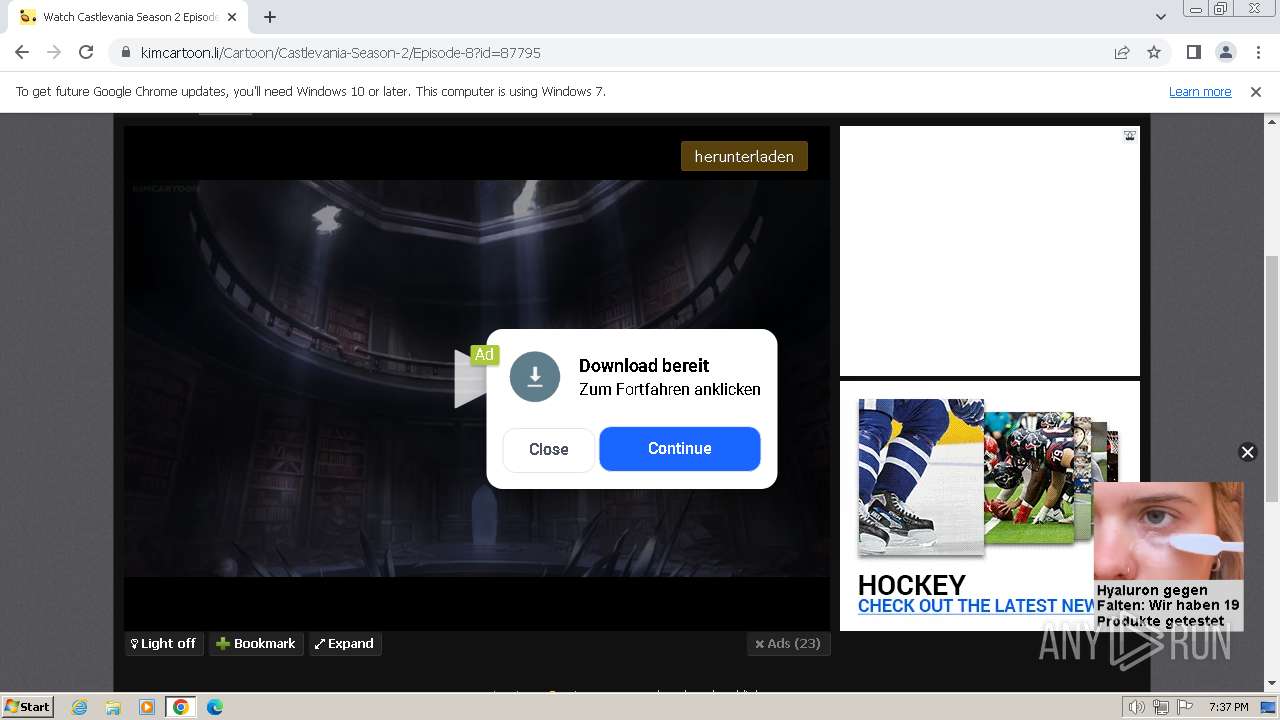Screen dimensions: 1280x720
Task: Click the HOCKEY ad headline
Action: click(x=912, y=585)
